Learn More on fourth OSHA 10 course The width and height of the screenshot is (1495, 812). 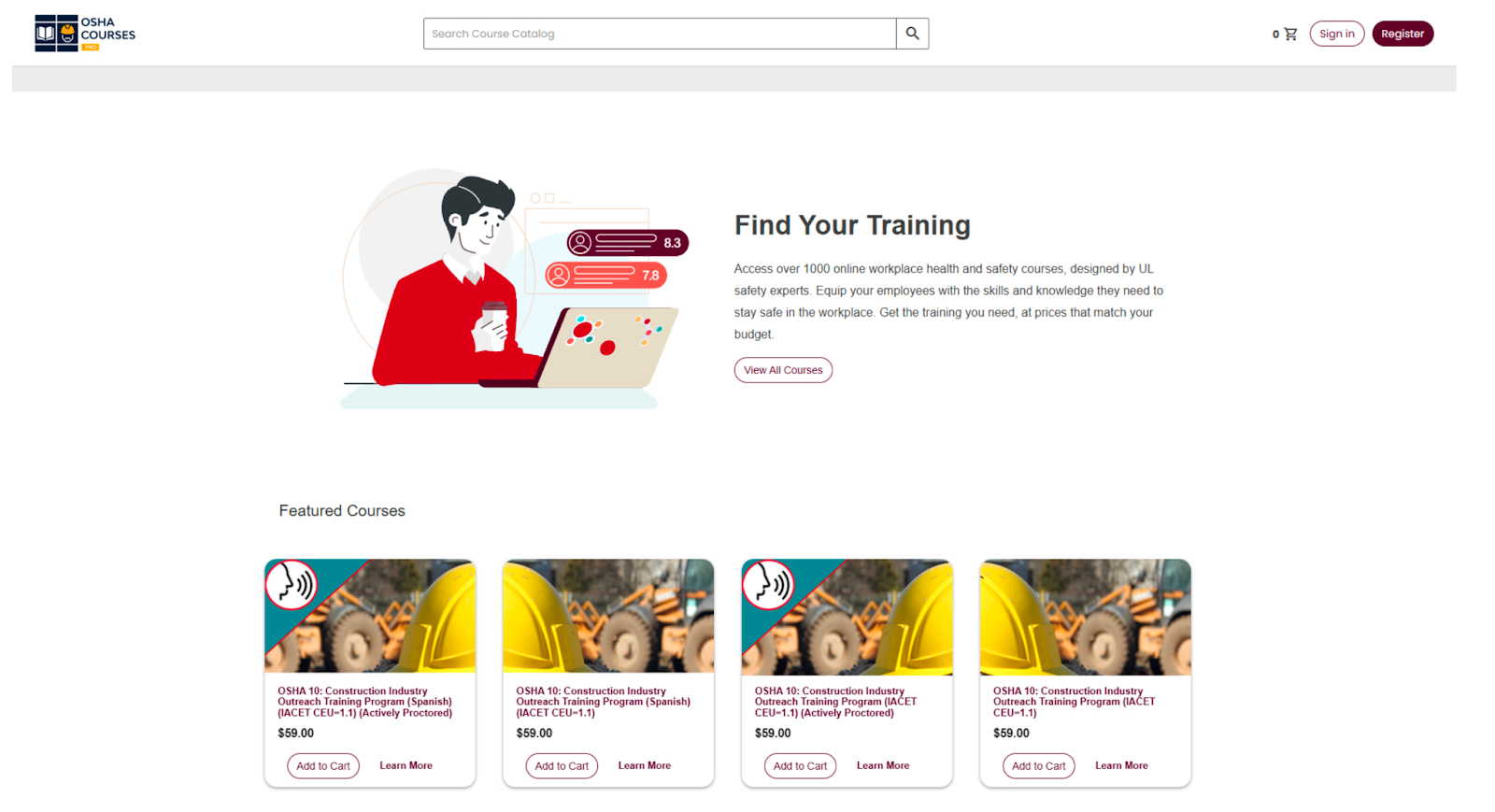click(1121, 765)
